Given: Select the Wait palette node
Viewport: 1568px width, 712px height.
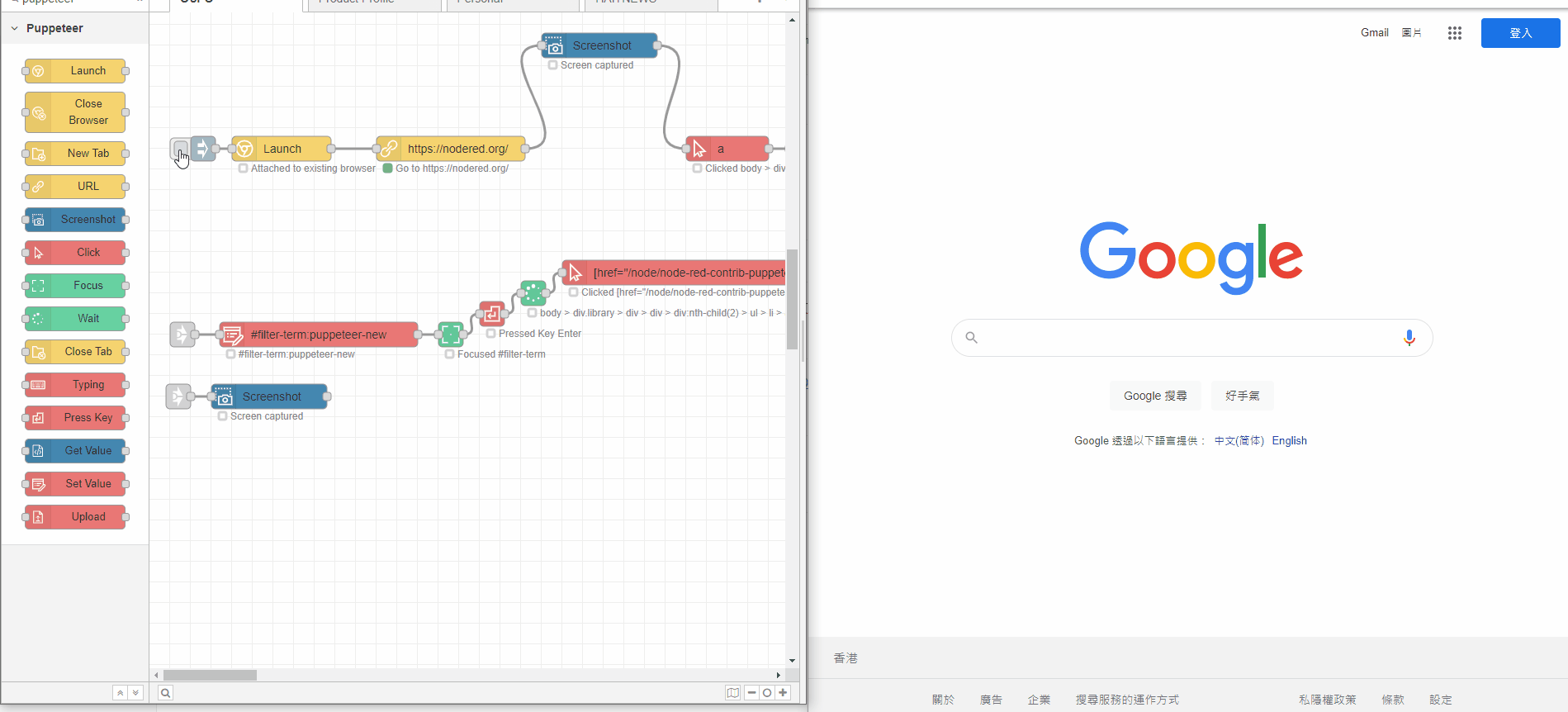Looking at the screenshot, I should [75, 319].
